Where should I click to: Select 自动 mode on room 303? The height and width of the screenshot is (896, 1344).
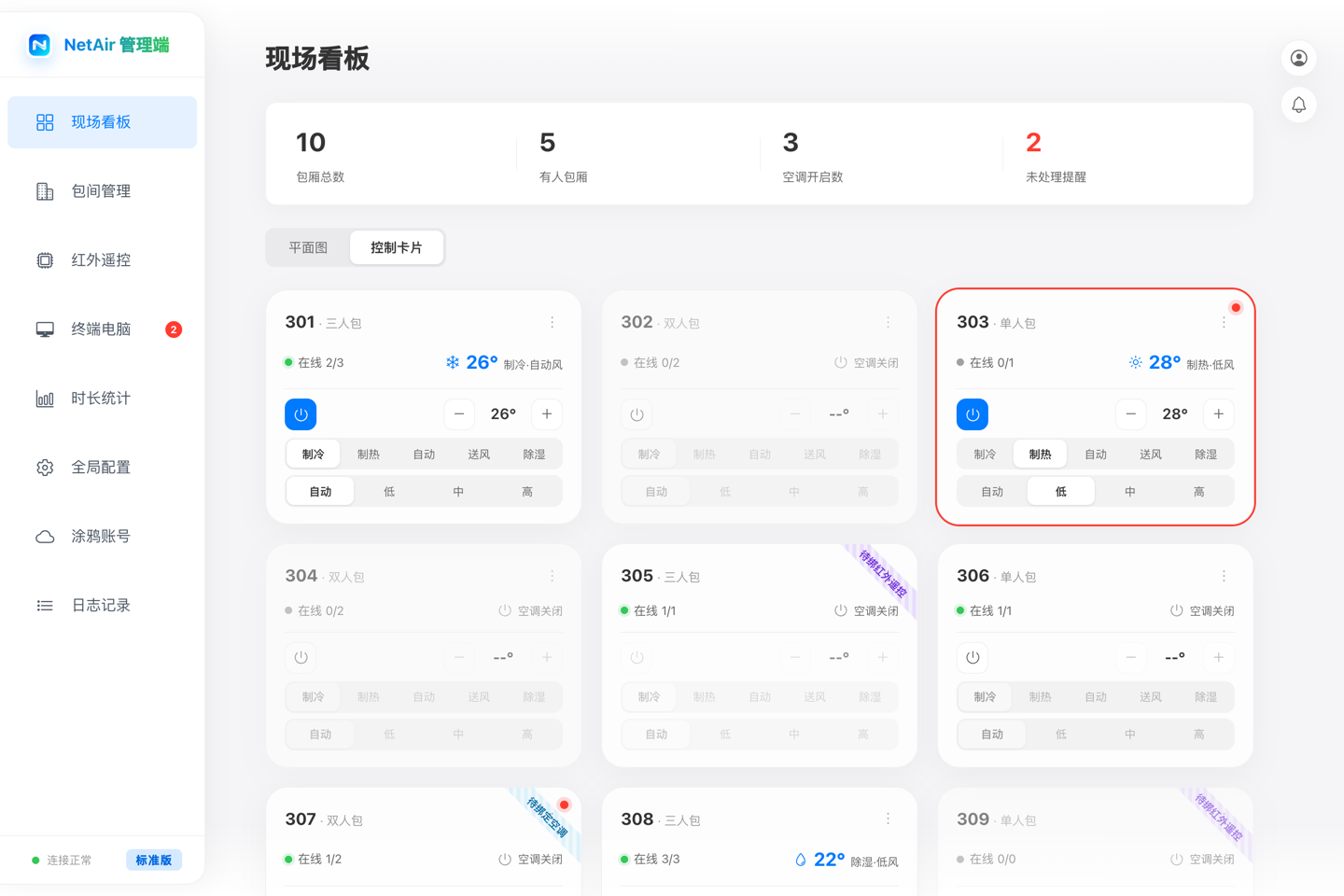1096,455
